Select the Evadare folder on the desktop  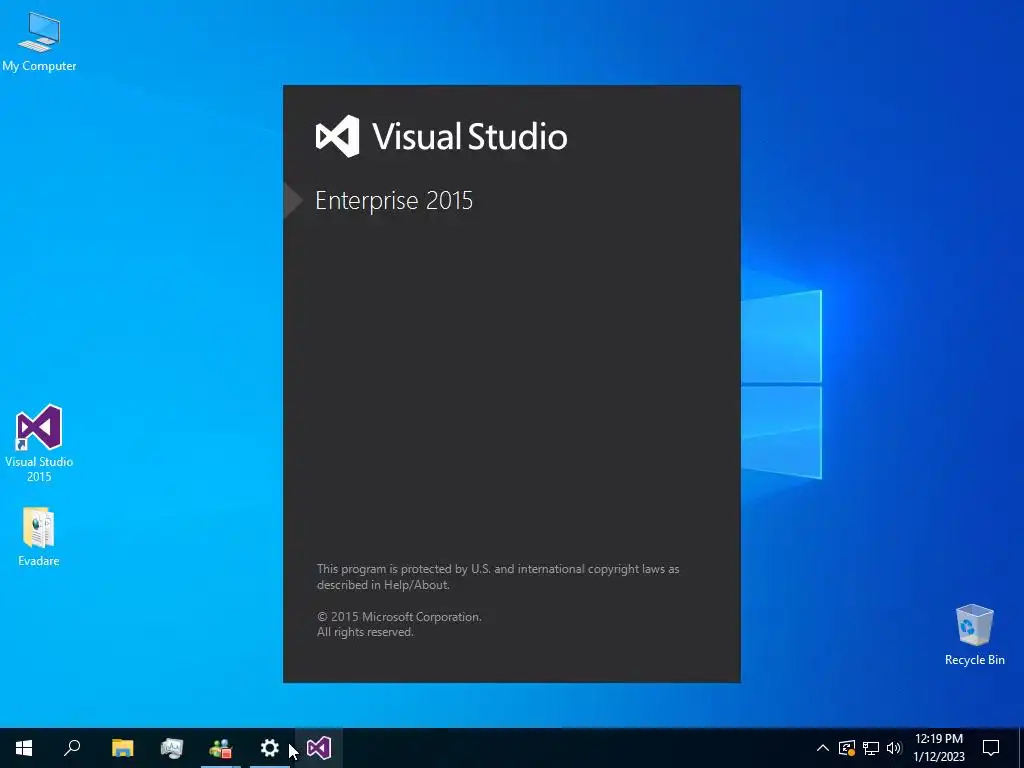(39, 536)
